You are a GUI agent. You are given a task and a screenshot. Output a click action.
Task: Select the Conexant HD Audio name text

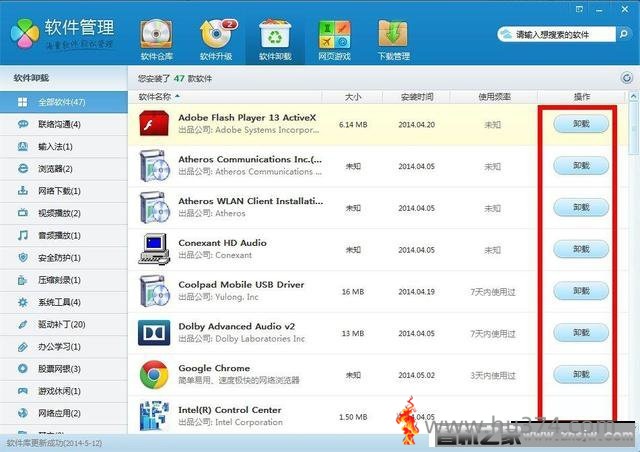tap(222, 243)
